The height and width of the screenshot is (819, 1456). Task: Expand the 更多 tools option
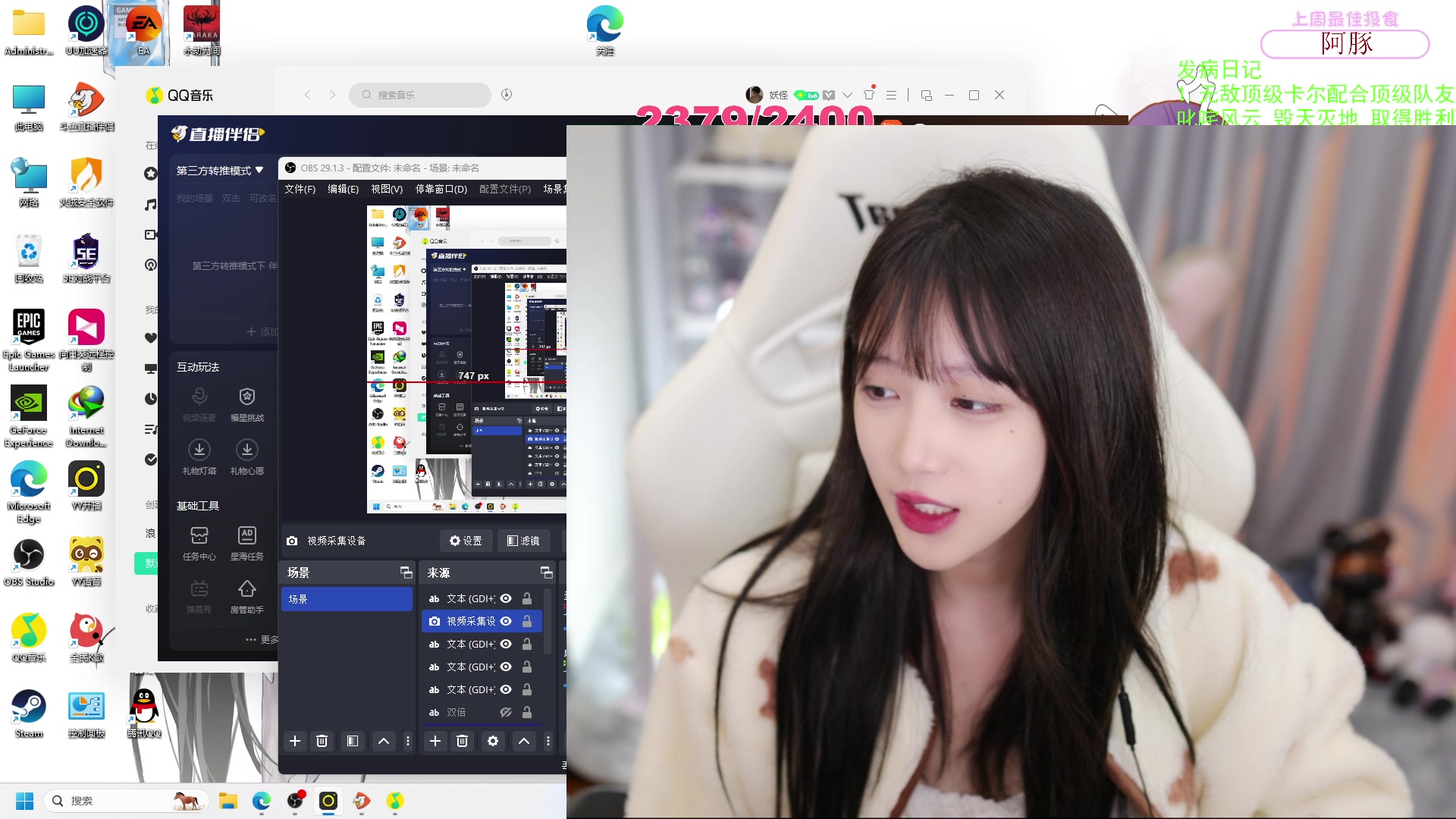tap(262, 639)
